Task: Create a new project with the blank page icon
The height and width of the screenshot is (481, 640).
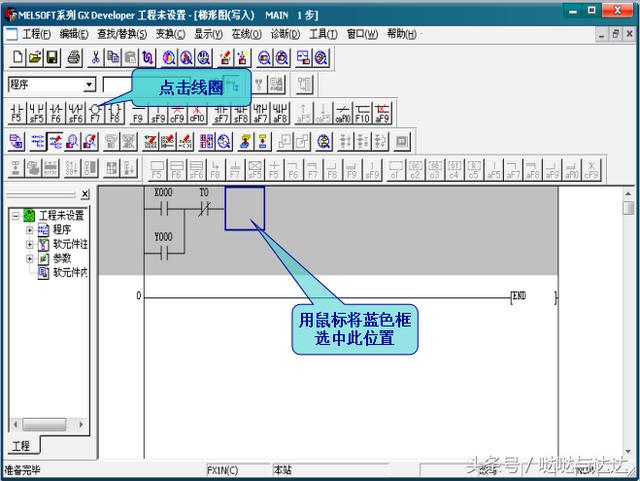Action: pyautogui.click(x=17, y=58)
